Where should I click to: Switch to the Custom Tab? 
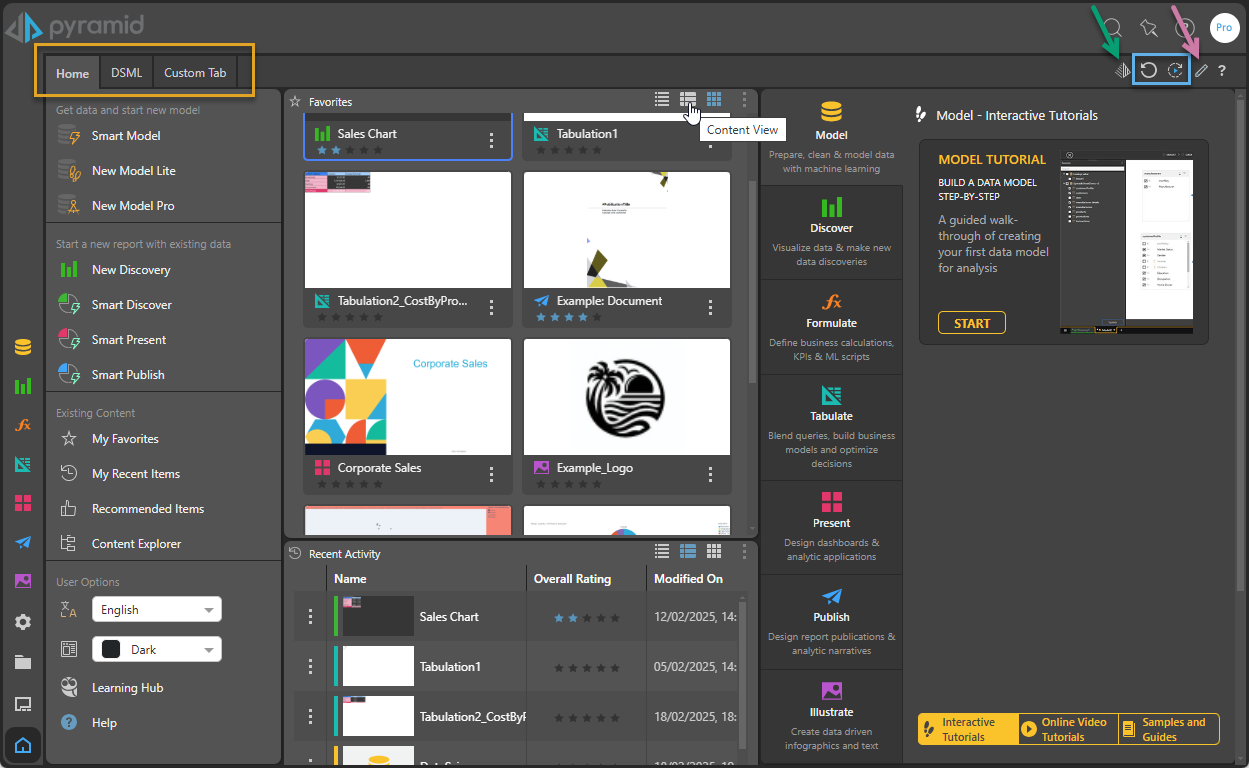195,73
